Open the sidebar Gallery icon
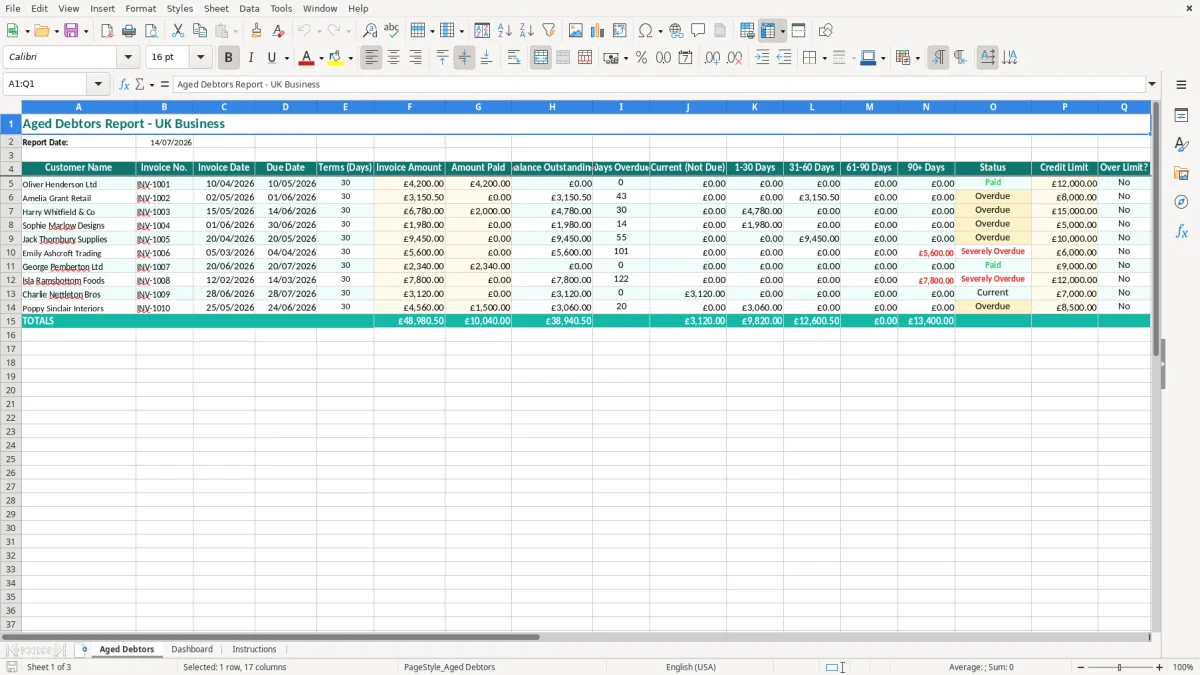The width and height of the screenshot is (1200, 675). pos(1181,174)
